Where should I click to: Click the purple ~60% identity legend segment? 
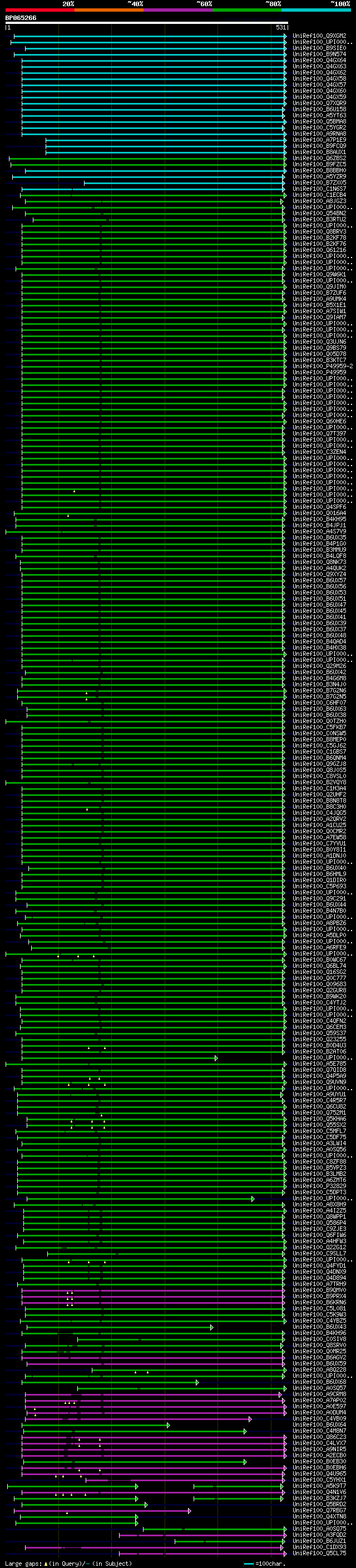(177, 10)
